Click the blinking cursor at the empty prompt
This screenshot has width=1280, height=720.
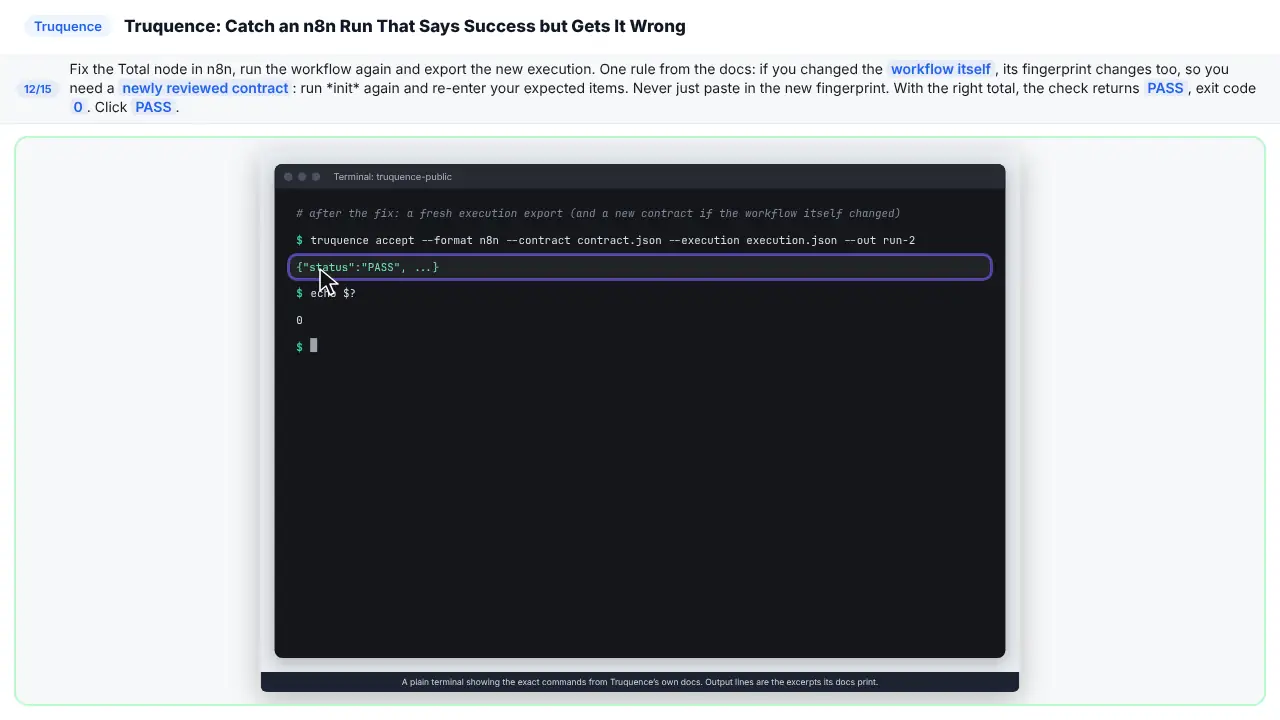tap(313, 346)
